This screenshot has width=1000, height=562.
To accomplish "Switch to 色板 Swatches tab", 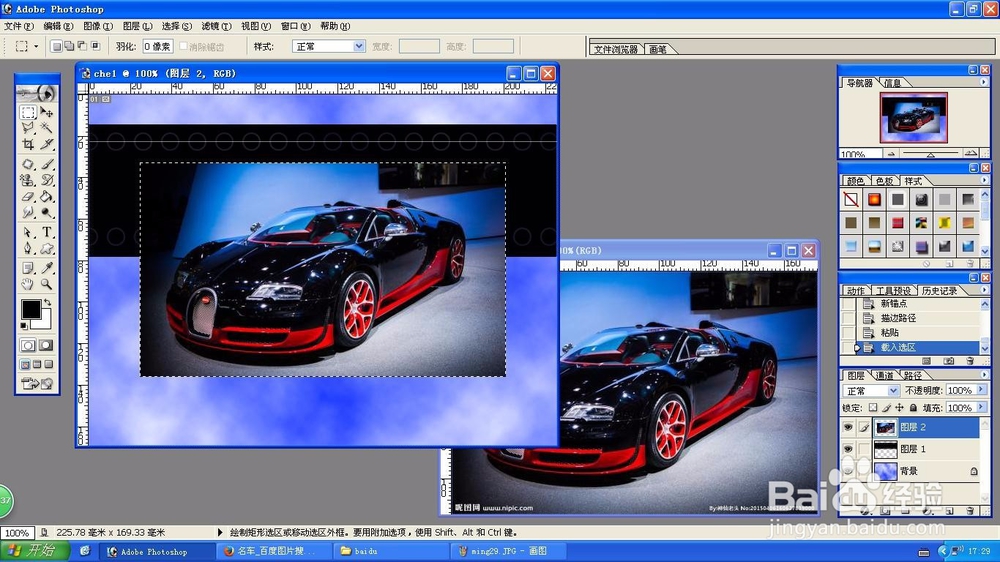I will point(884,181).
